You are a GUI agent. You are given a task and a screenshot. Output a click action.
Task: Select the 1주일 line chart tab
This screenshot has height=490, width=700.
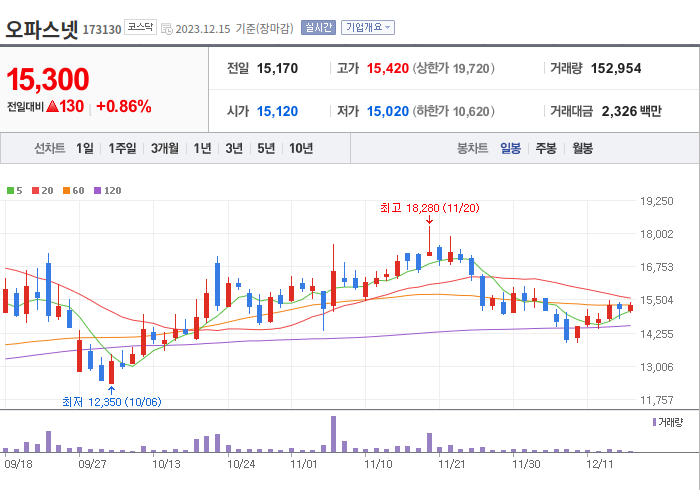[x=122, y=148]
